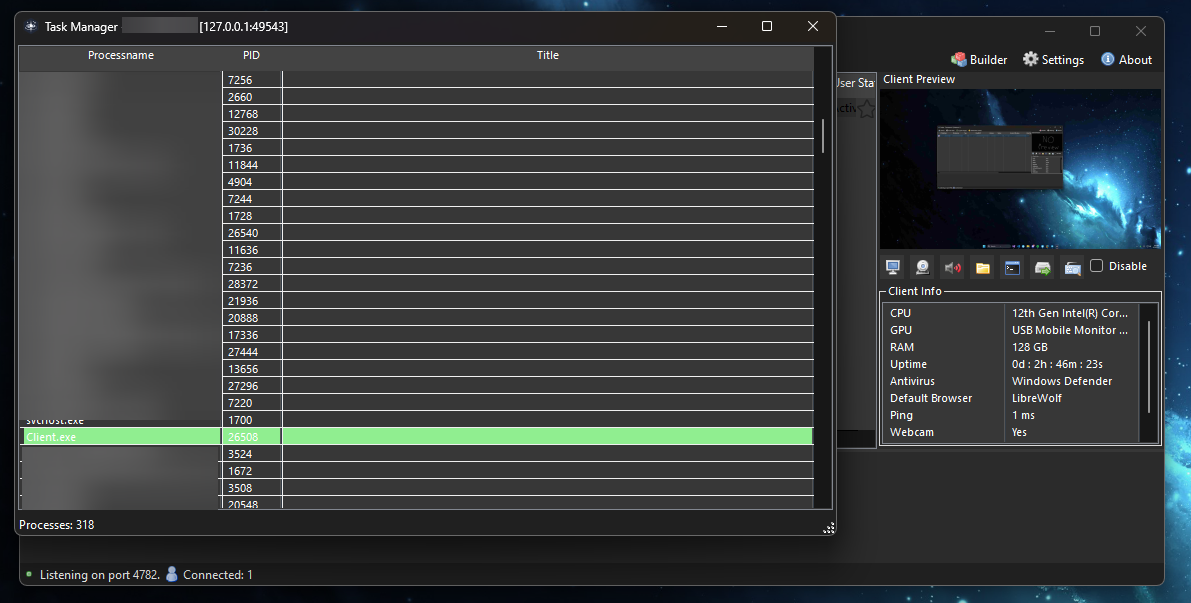The width and height of the screenshot is (1191, 603).
Task: Open the microphone audio icon
Action: 952,266
